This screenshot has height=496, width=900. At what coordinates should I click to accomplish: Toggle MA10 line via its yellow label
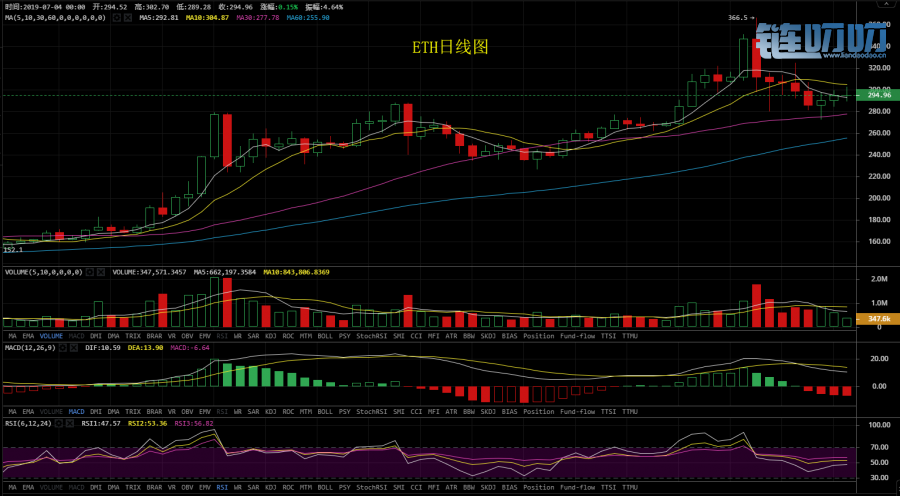pos(206,18)
